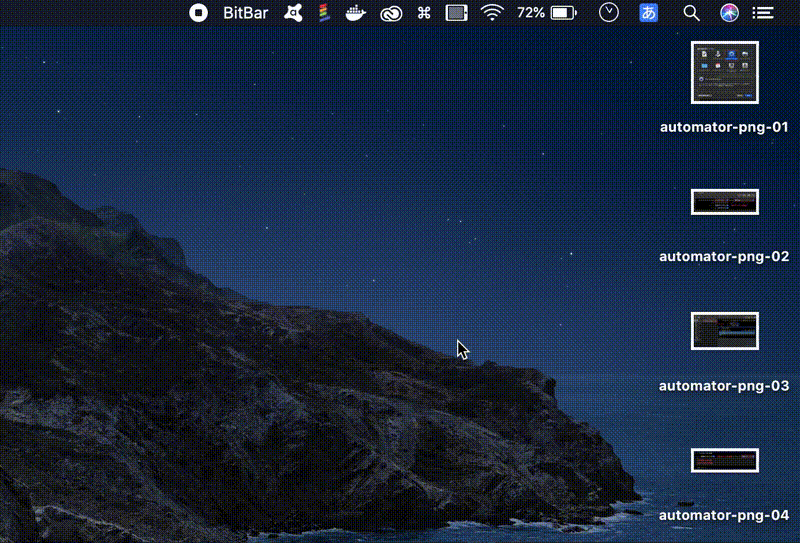The width and height of the screenshot is (800, 543).
Task: Click the clock icon in menu bar
Action: click(x=609, y=13)
